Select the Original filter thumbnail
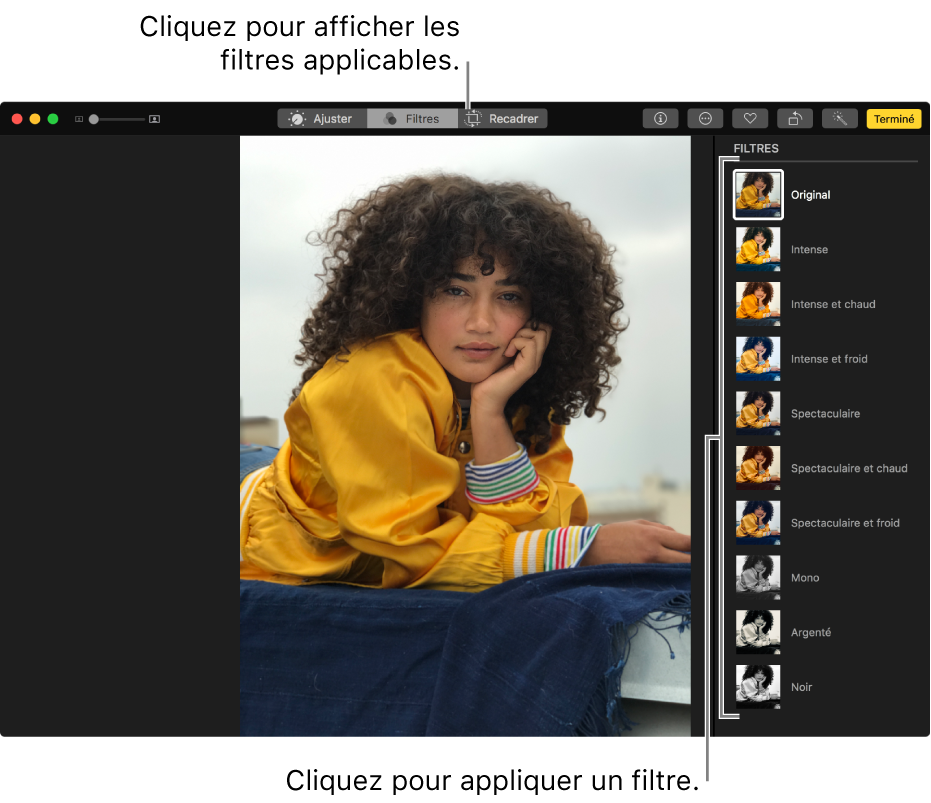 (758, 195)
